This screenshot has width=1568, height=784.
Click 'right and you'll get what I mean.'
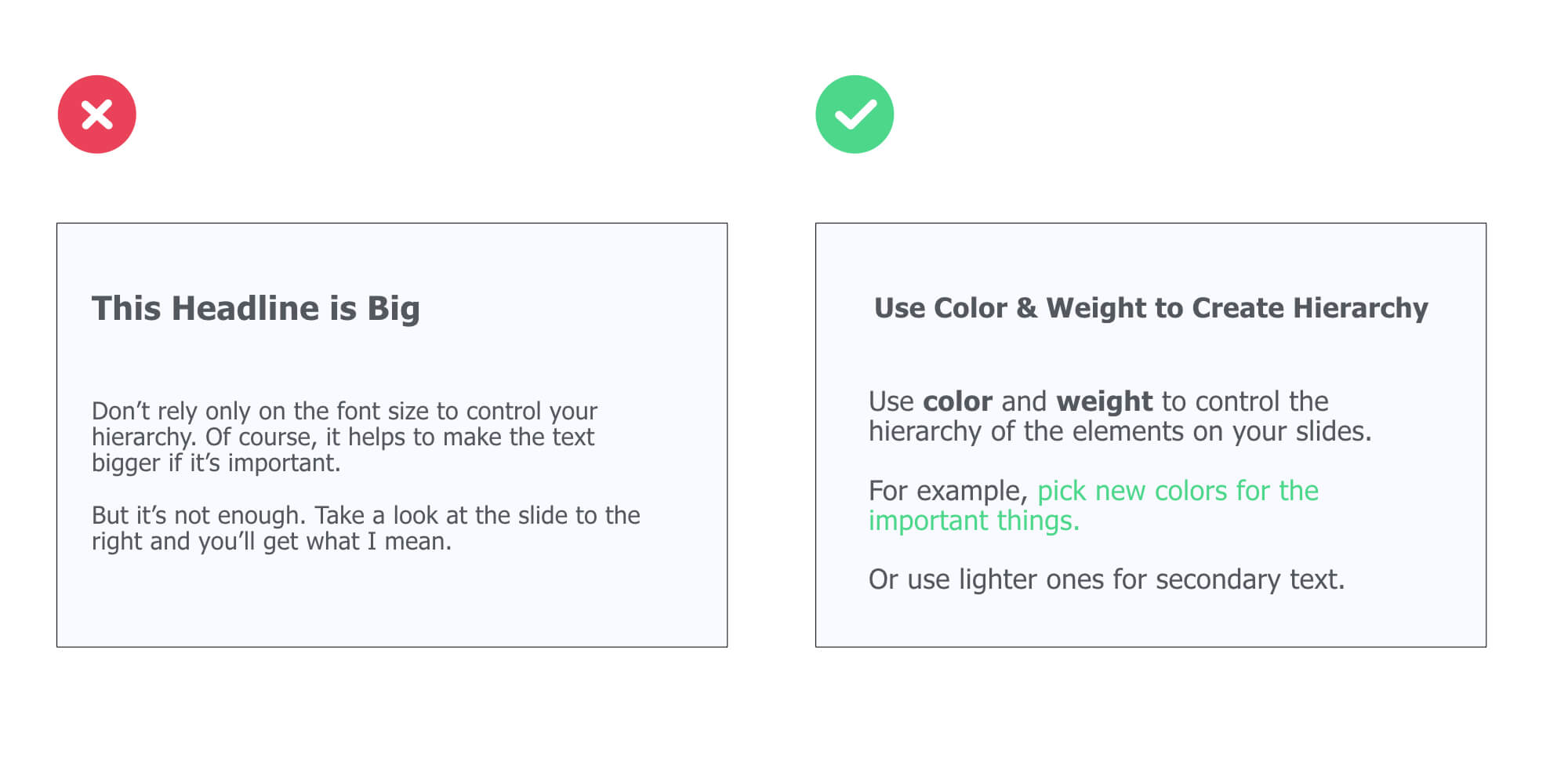(271, 542)
